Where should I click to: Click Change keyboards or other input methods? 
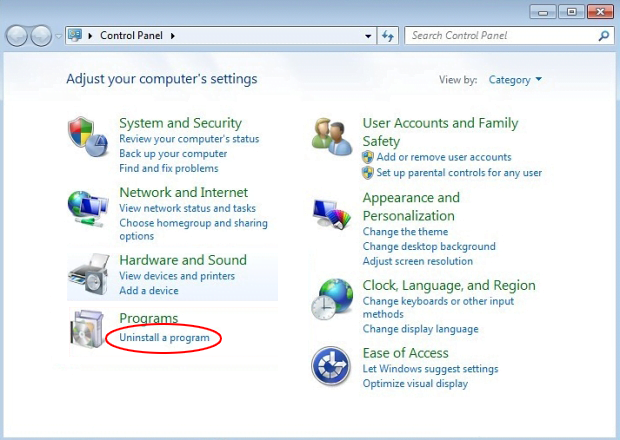point(438,307)
